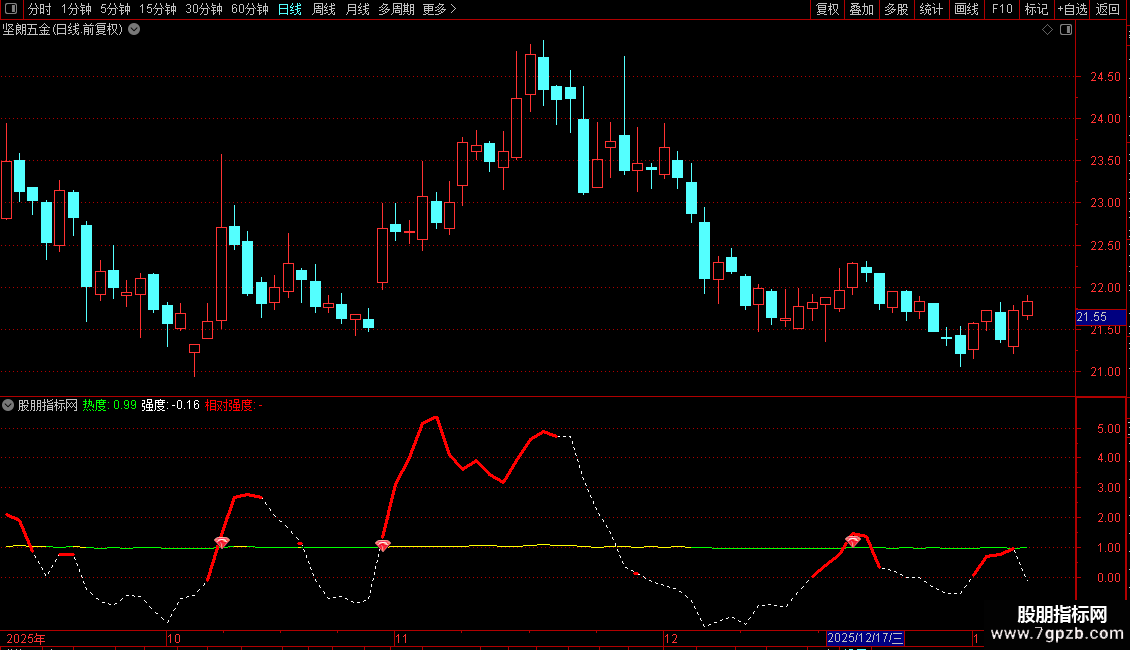Click the 坚朗五金(日线.前复权) chart title

[63, 30]
